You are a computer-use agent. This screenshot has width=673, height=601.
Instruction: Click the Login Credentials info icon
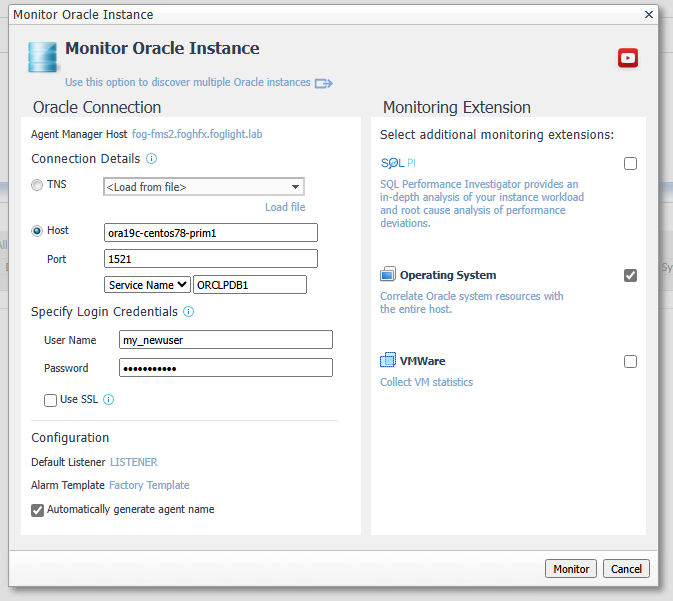(188, 312)
